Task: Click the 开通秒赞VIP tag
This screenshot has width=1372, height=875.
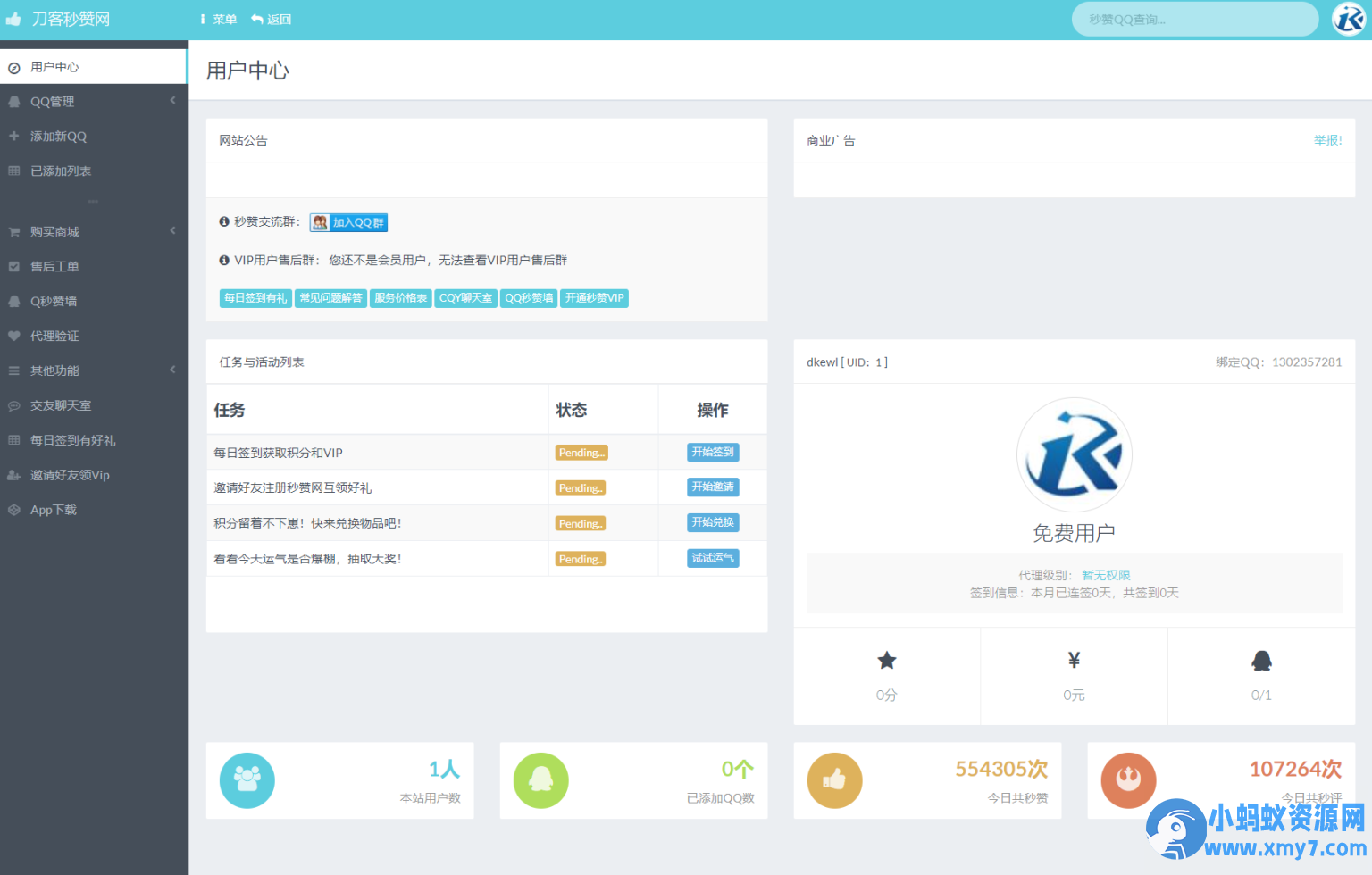Action: [x=595, y=298]
